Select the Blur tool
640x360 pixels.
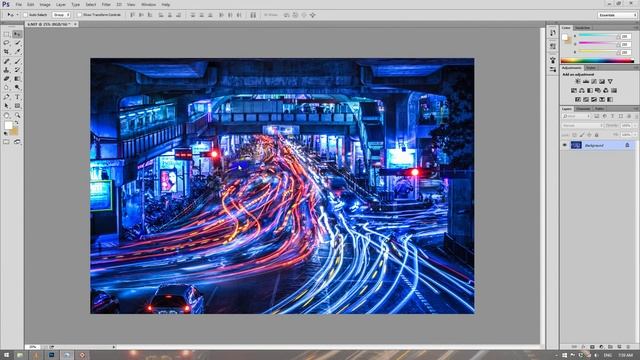point(7,87)
